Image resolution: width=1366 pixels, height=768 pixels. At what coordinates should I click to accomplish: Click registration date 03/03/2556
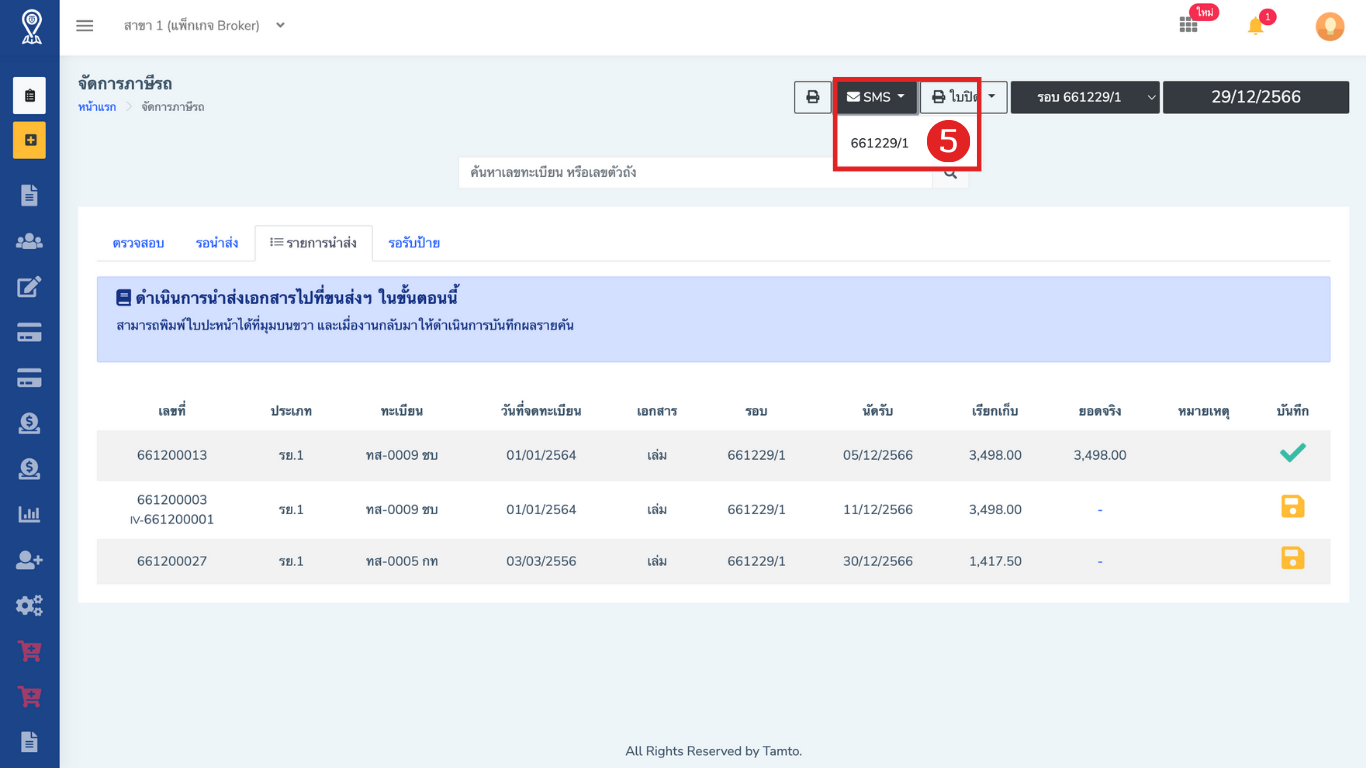[x=541, y=562]
